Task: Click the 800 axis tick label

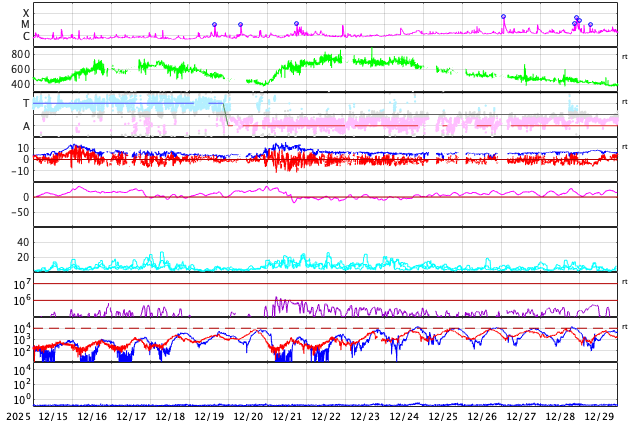Action: pyautogui.click(x=20, y=54)
